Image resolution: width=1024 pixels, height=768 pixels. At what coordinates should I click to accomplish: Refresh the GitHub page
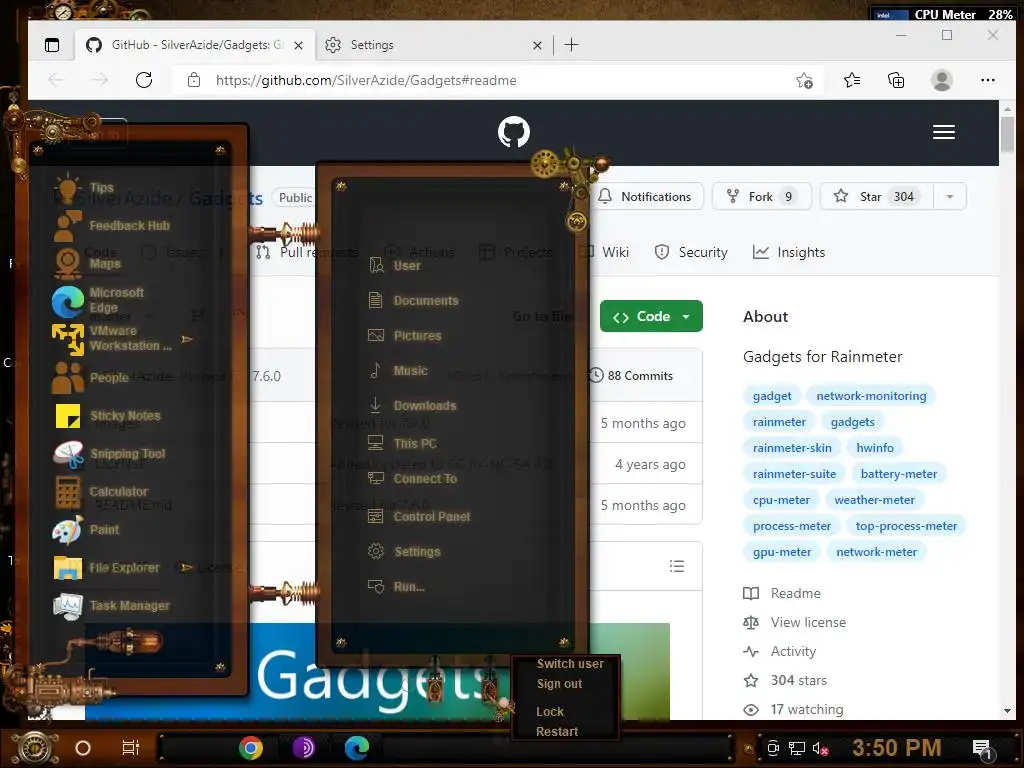[144, 80]
